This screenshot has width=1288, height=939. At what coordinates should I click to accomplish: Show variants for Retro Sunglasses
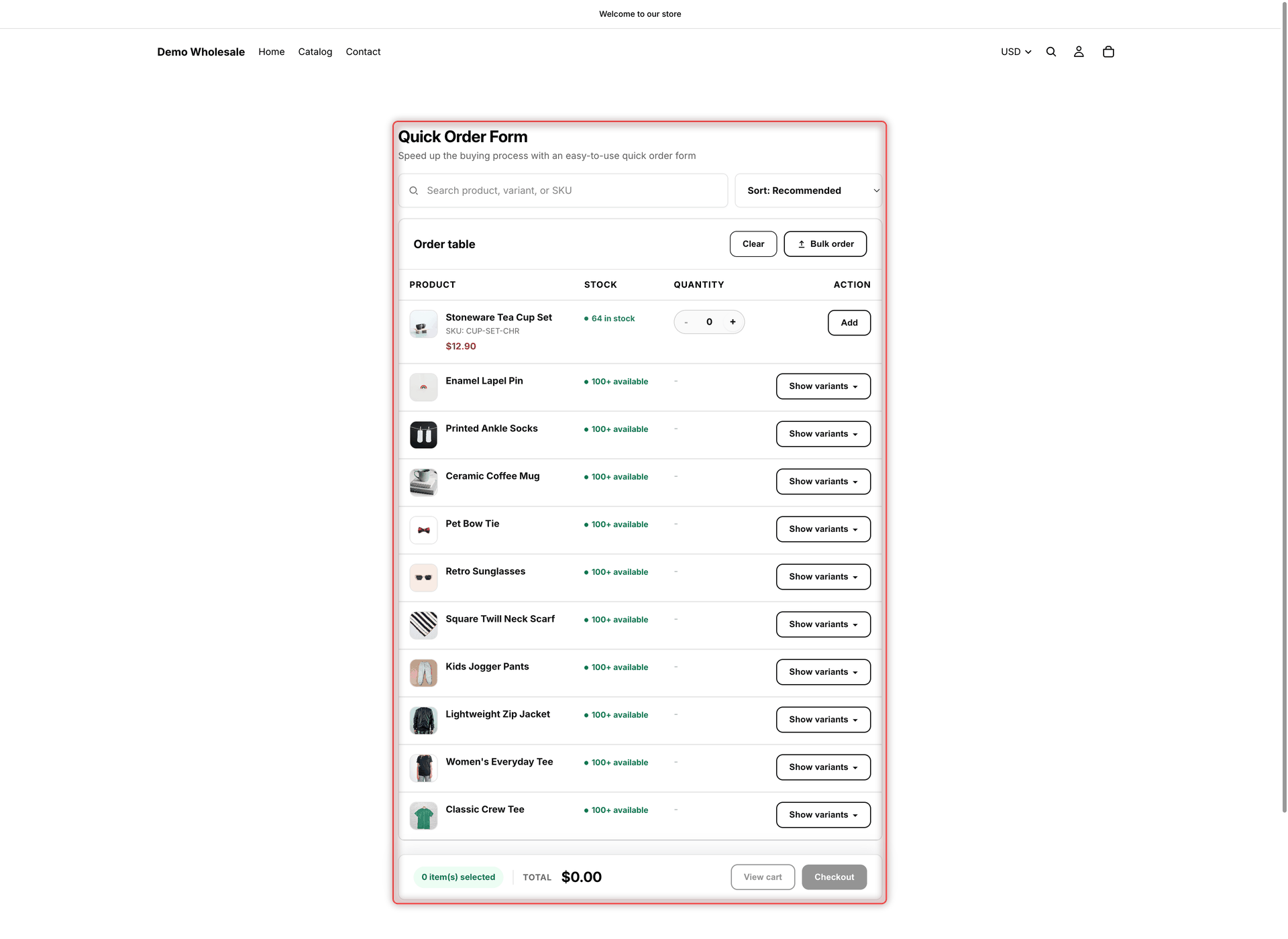click(823, 577)
